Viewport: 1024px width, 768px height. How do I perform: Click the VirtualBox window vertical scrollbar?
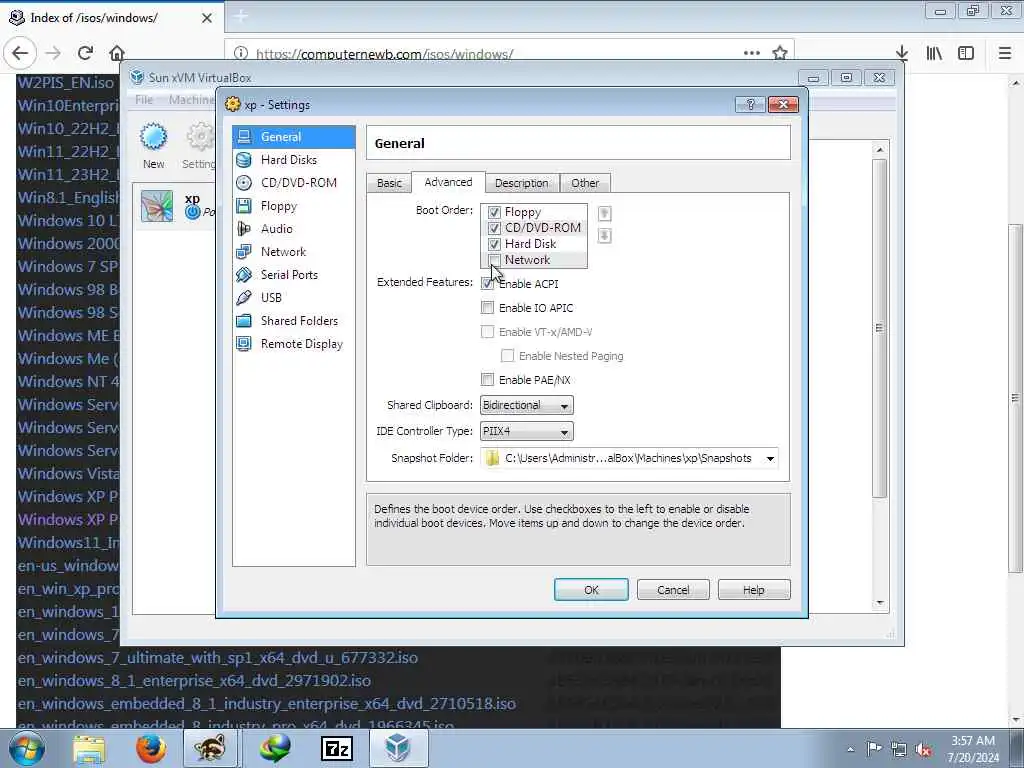[x=880, y=327]
